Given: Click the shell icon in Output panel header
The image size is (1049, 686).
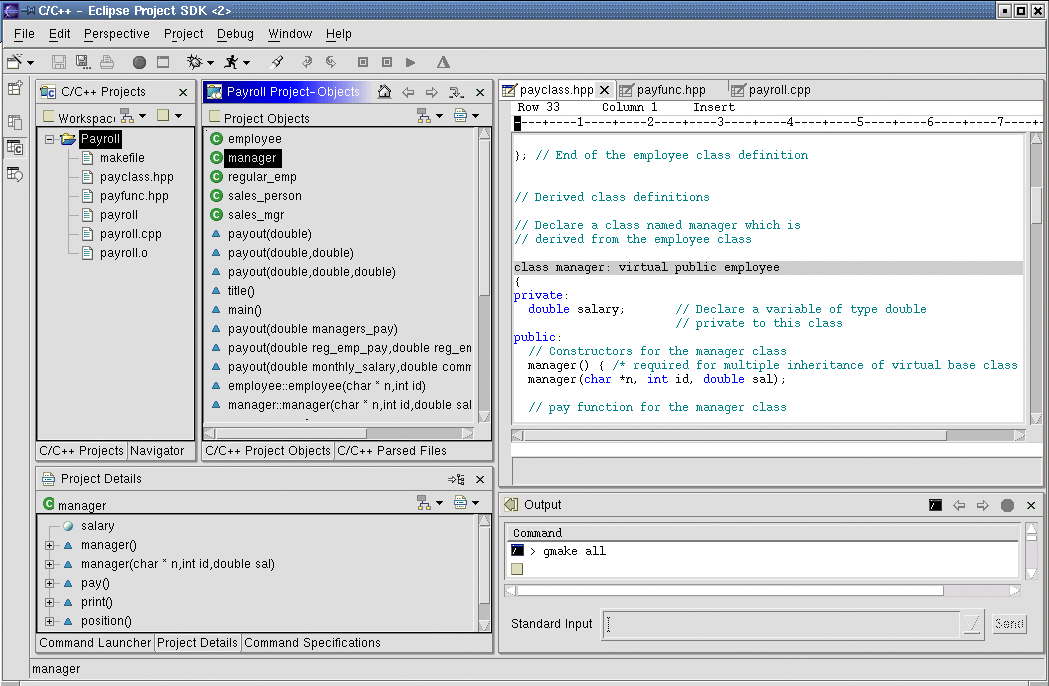Looking at the screenshot, I should [x=934, y=505].
